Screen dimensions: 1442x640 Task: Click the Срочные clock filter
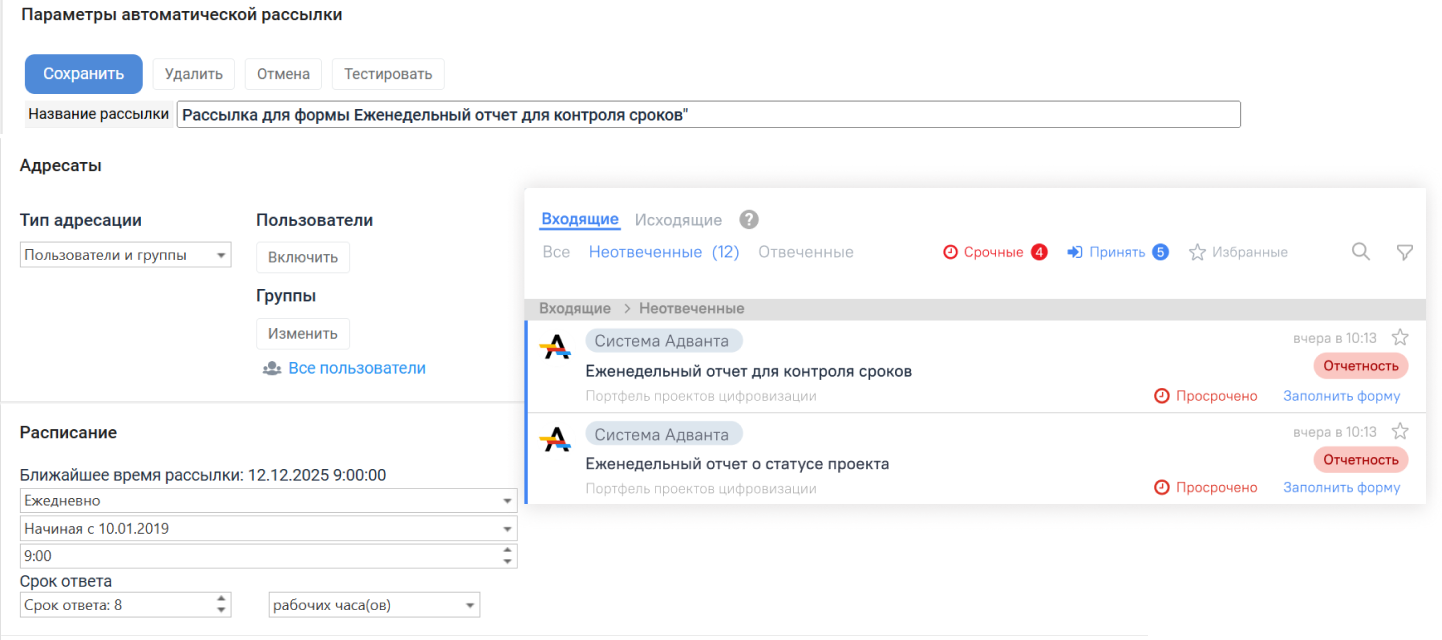click(993, 252)
